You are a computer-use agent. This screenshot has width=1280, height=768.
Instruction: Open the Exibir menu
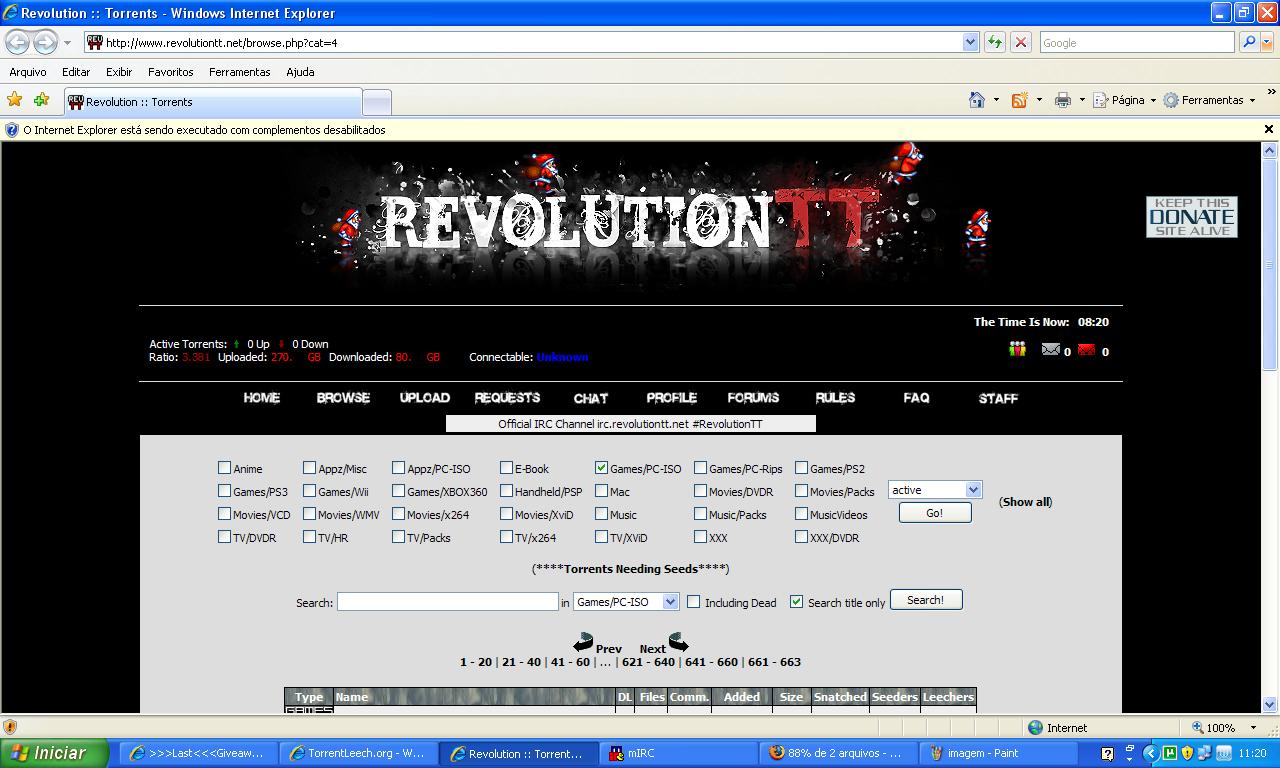coord(119,72)
